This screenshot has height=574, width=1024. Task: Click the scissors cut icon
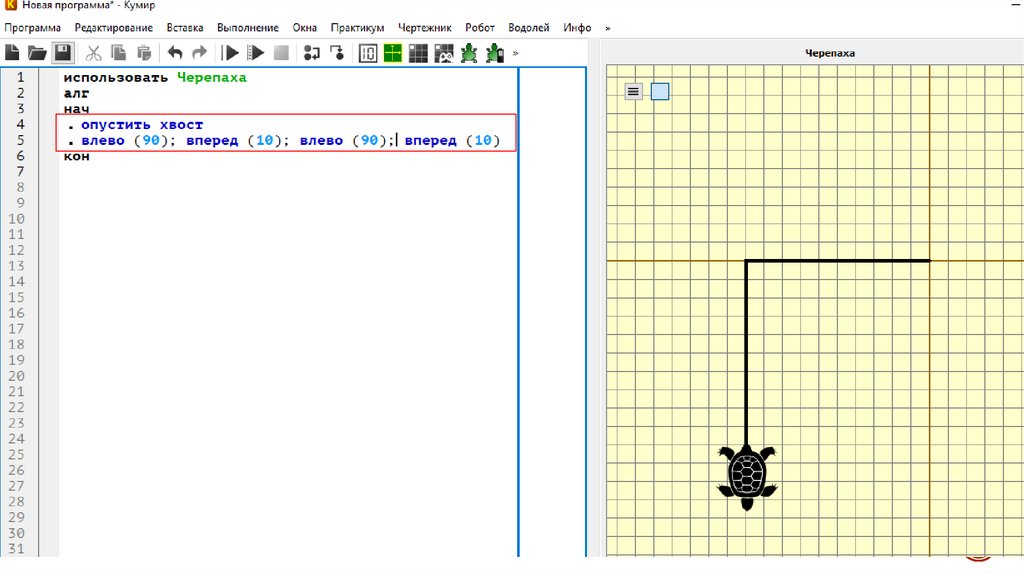(x=94, y=53)
